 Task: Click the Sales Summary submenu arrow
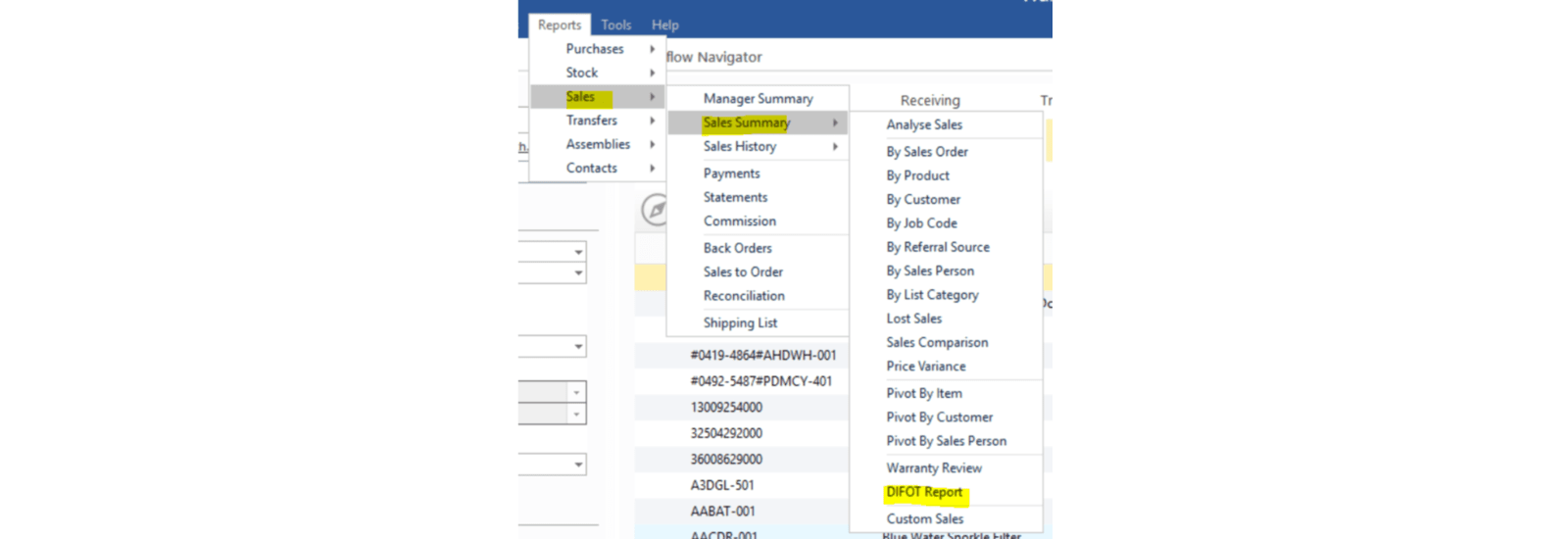pyautogui.click(x=835, y=122)
